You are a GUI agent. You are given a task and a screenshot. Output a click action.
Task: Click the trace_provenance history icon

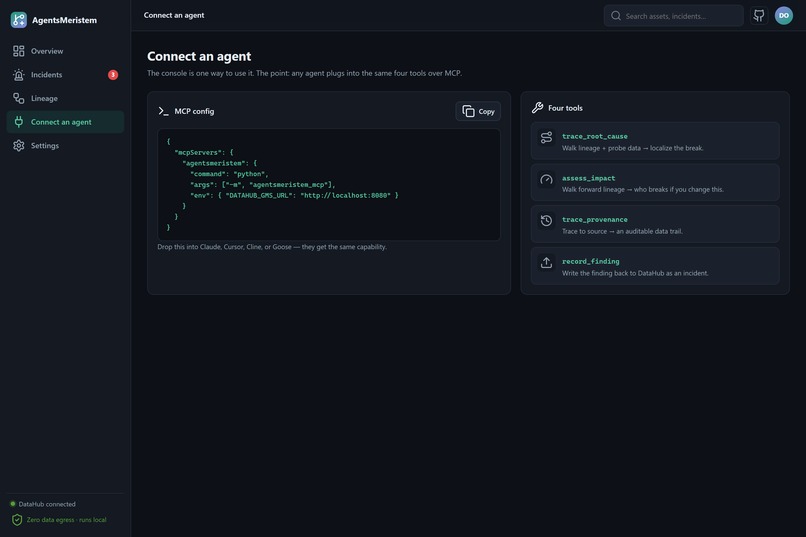pyautogui.click(x=546, y=221)
